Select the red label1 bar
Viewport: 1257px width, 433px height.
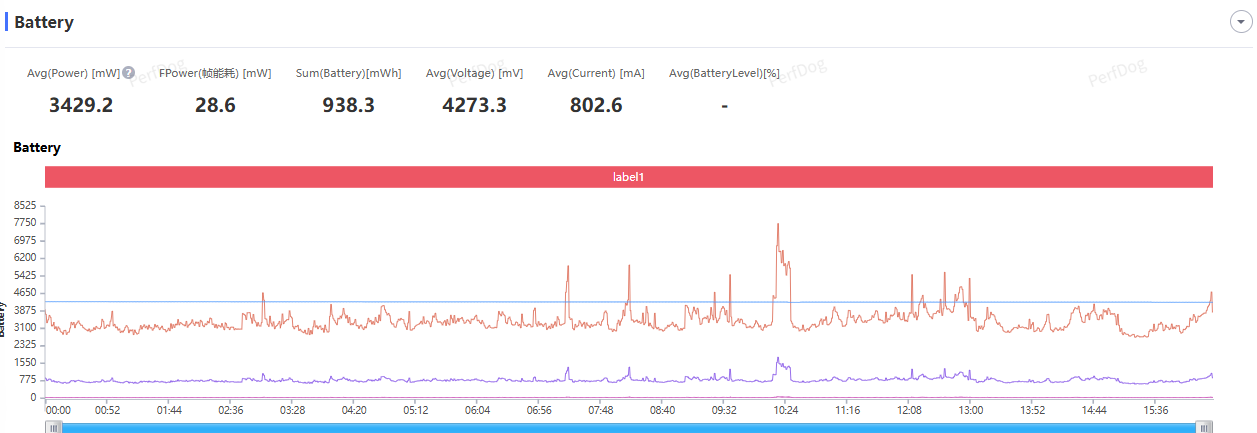(628, 177)
